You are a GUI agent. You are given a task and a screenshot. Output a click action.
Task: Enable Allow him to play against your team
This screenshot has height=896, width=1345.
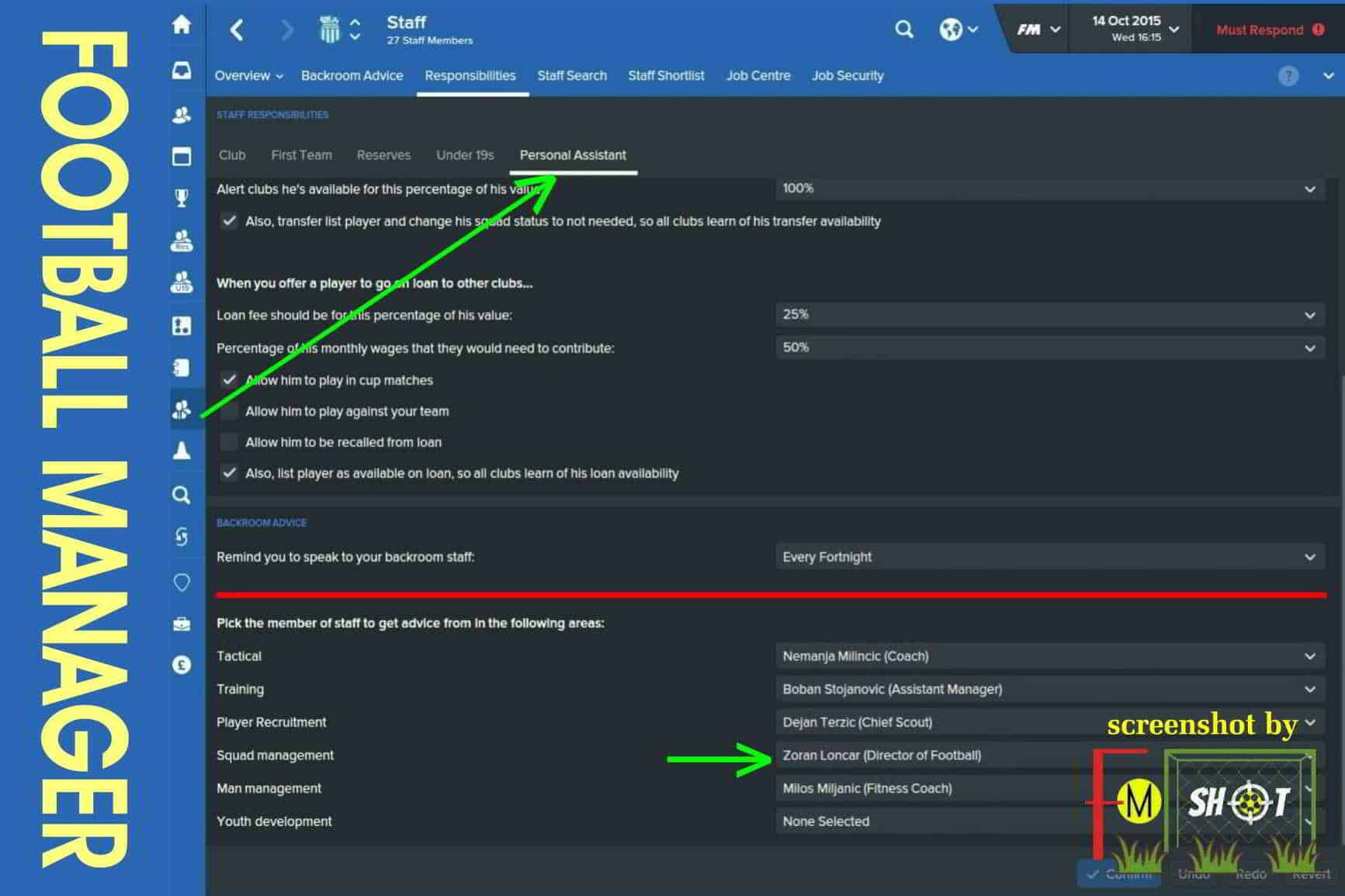[x=229, y=411]
